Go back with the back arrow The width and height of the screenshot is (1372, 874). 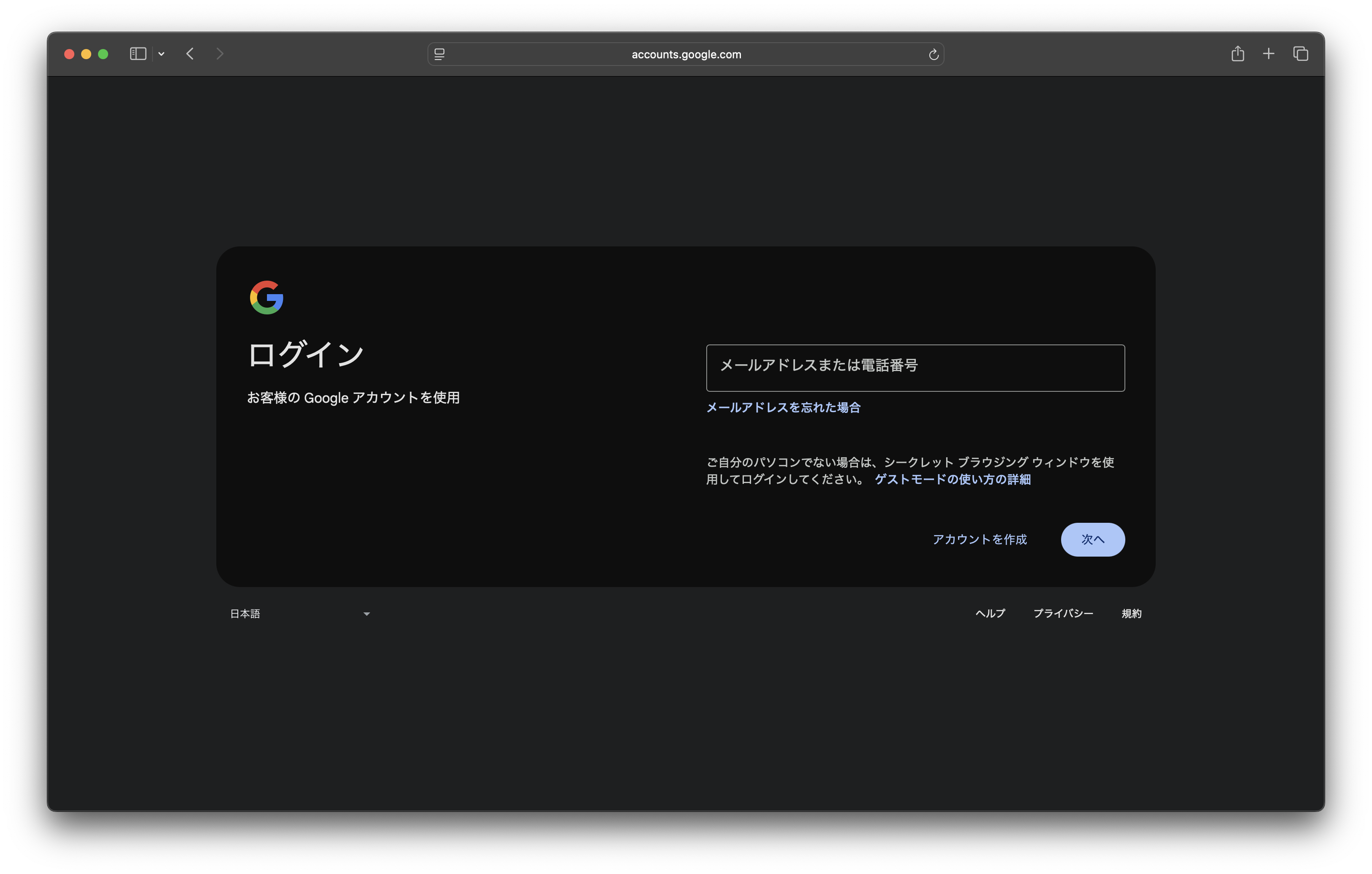pyautogui.click(x=191, y=54)
